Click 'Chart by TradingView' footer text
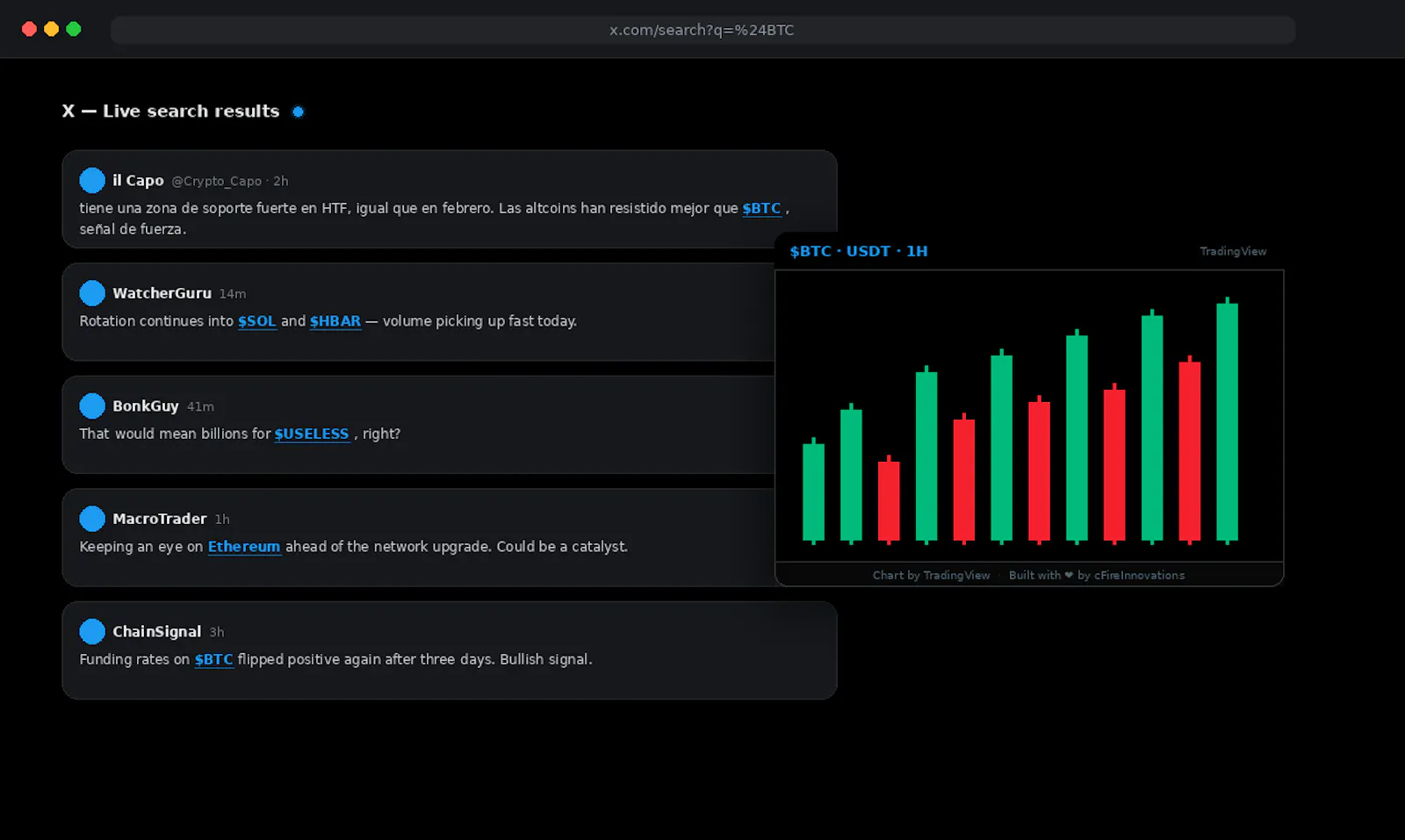This screenshot has width=1405, height=840. [x=931, y=575]
